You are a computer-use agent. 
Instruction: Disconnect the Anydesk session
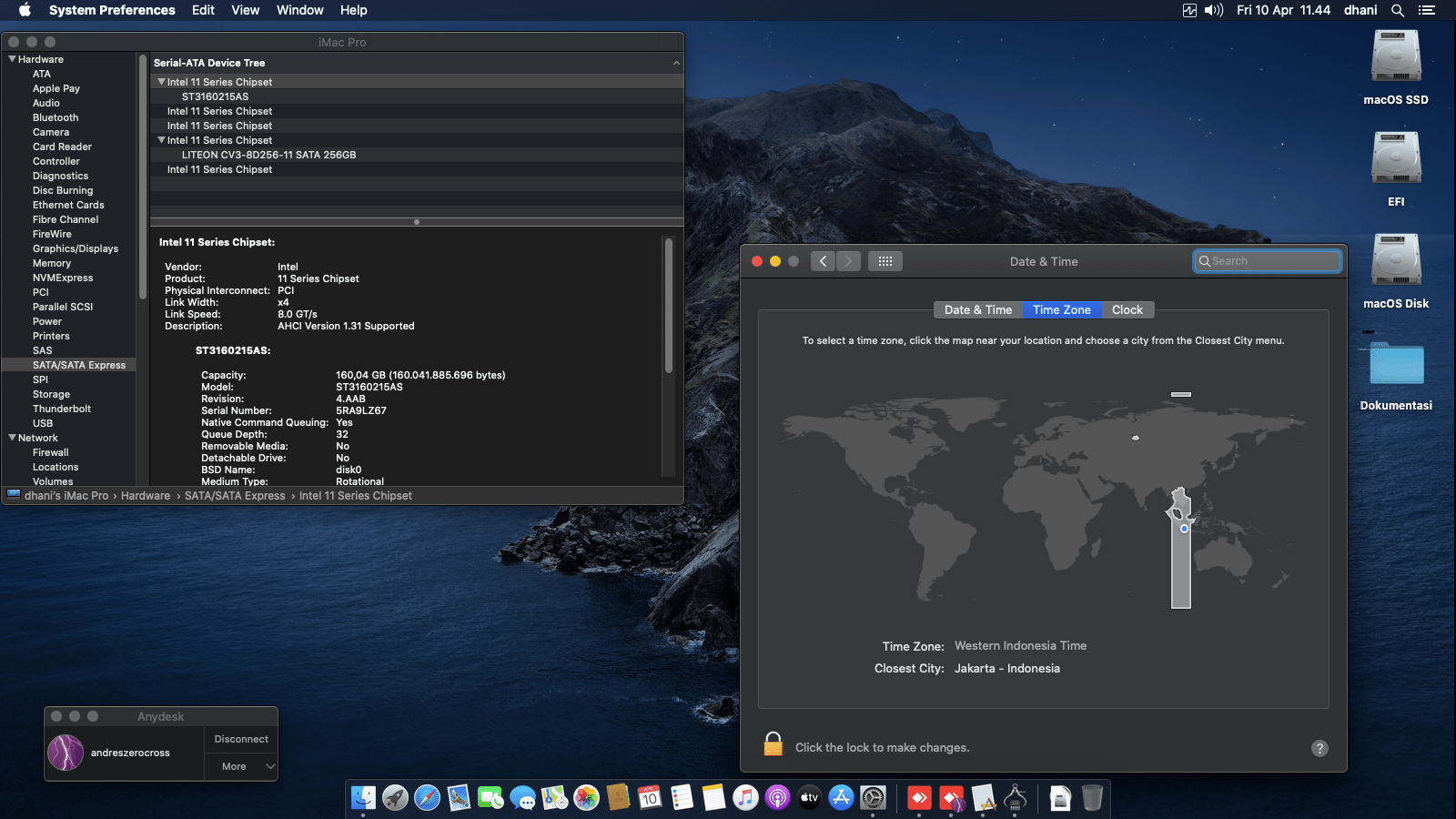click(x=241, y=739)
